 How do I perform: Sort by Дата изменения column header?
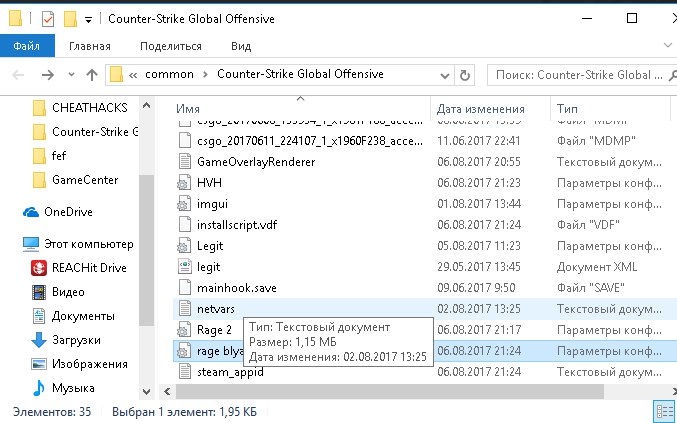[481, 109]
